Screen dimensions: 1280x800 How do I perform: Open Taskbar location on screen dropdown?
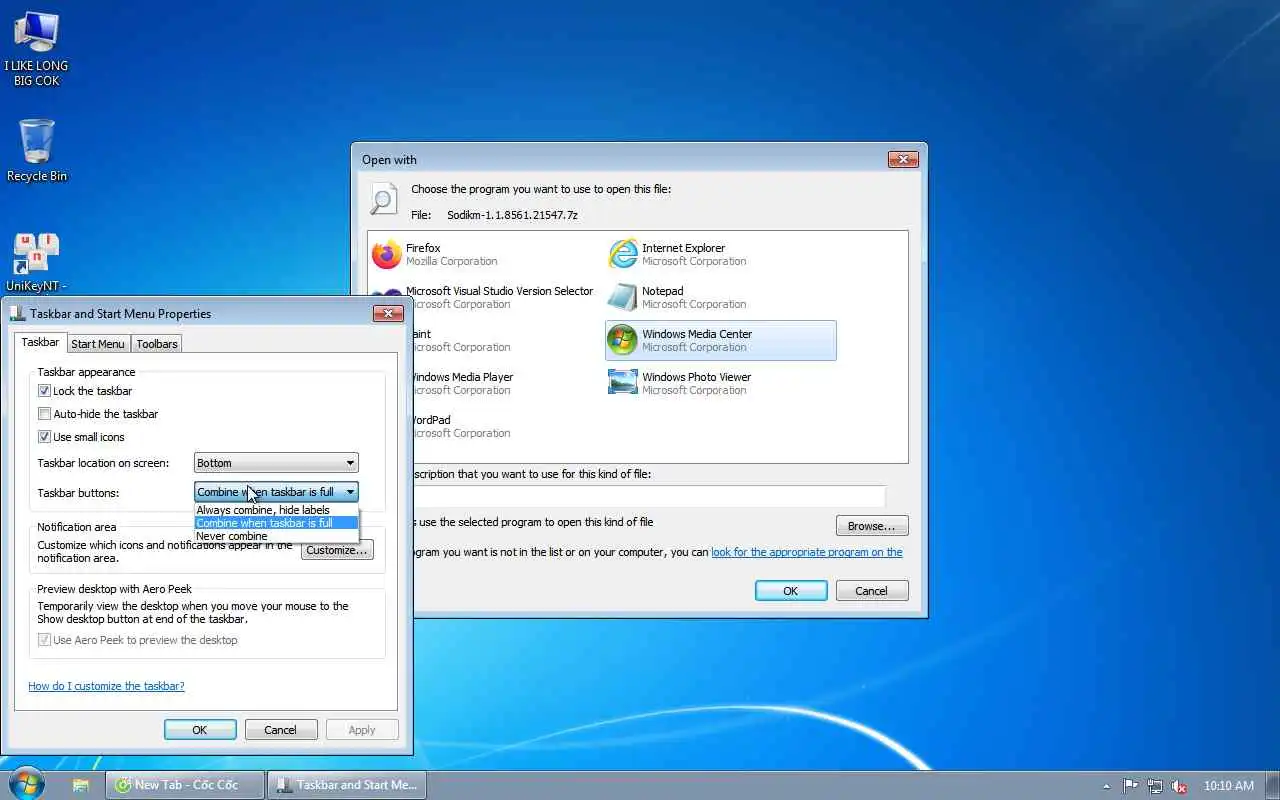click(276, 463)
